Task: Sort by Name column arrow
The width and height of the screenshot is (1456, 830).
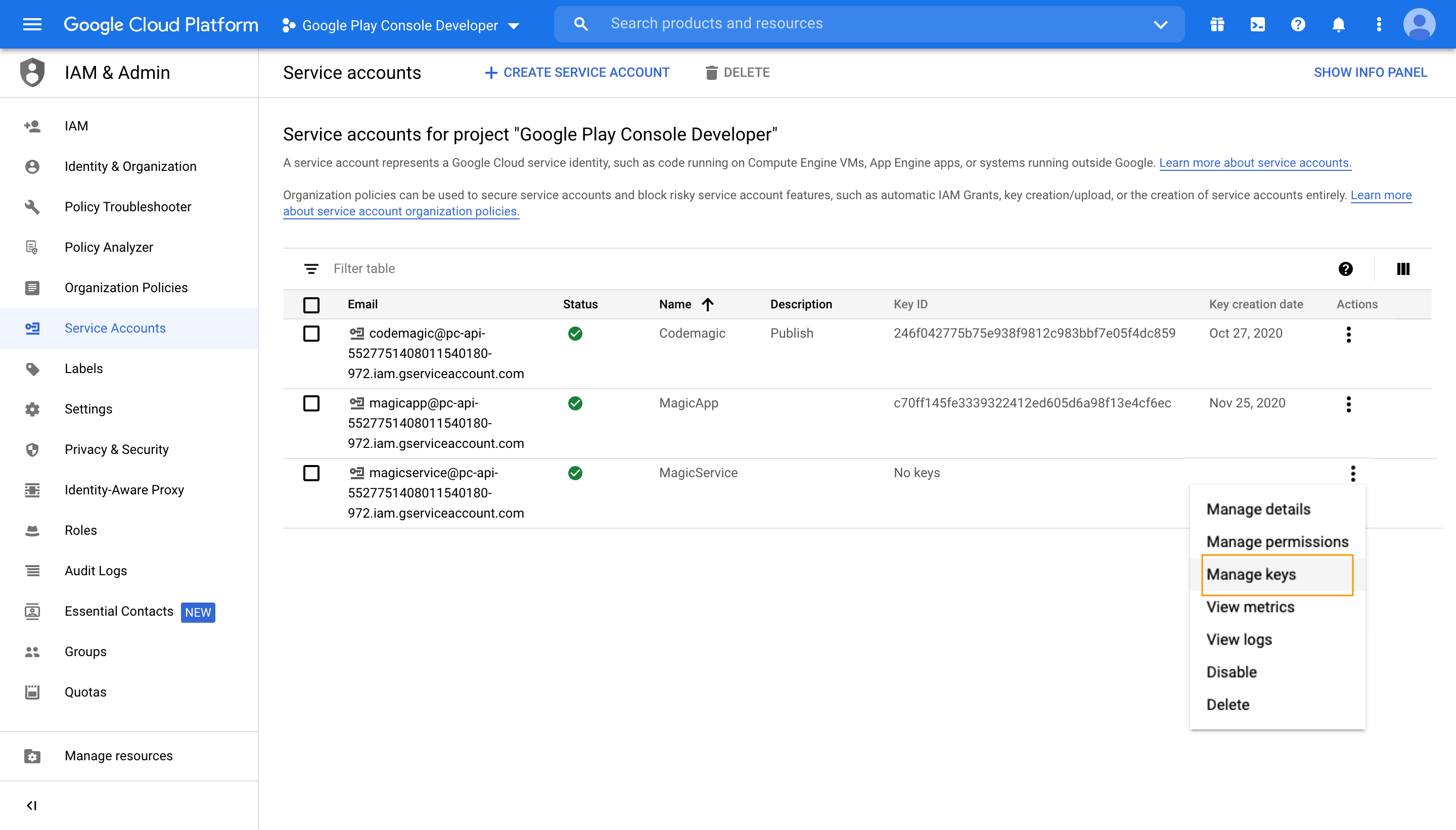Action: tap(707, 304)
